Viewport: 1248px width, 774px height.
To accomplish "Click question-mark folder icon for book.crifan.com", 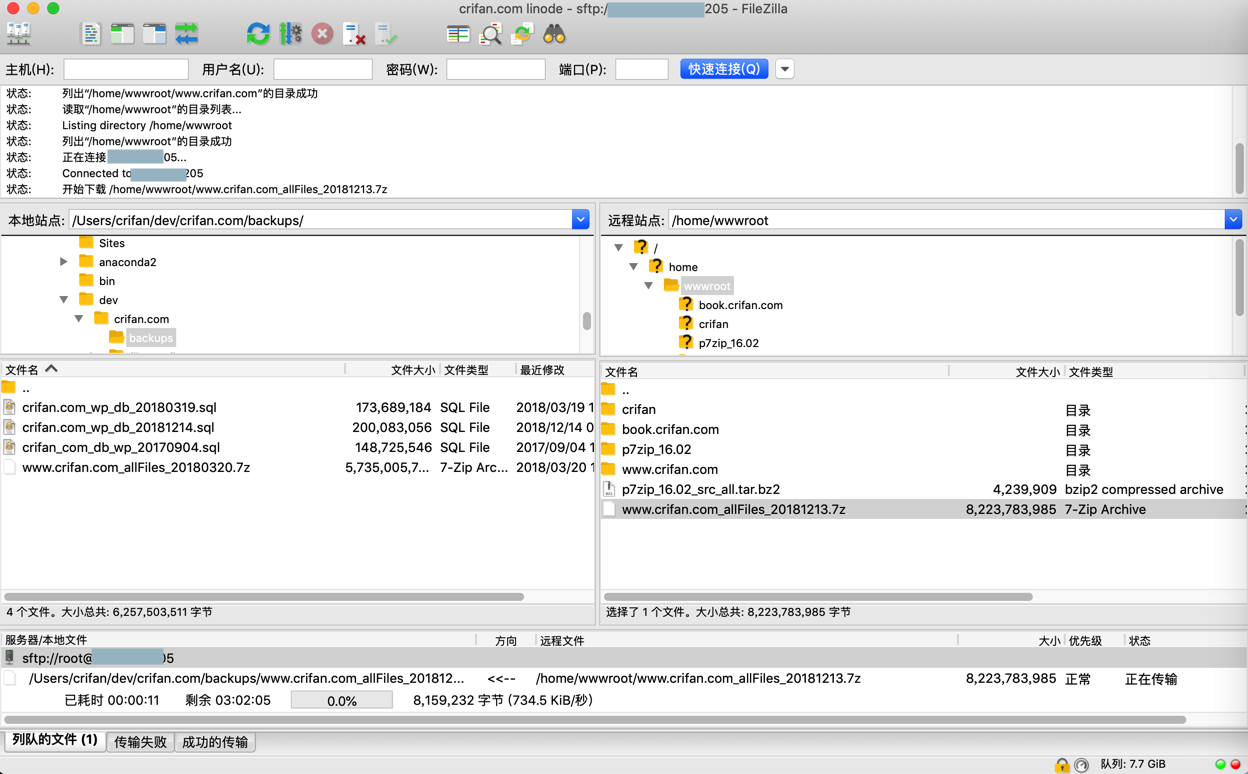I will [x=686, y=304].
